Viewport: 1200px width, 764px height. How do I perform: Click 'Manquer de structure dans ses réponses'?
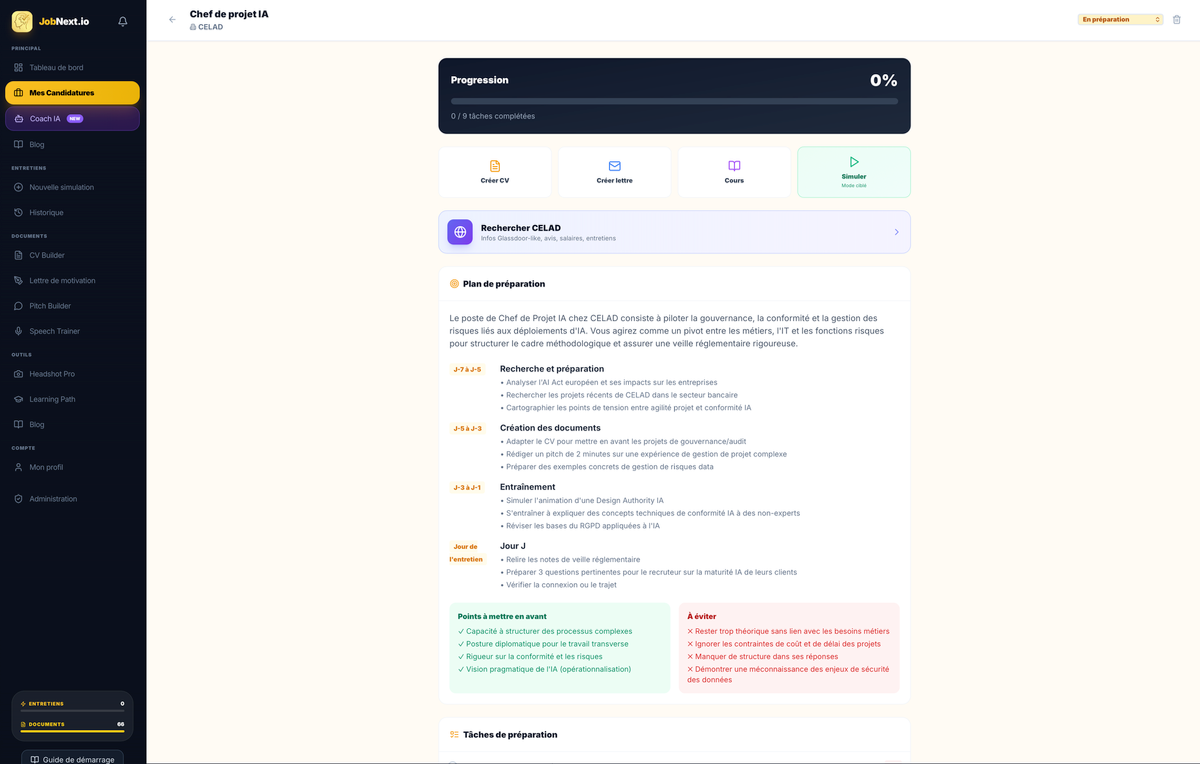(763, 657)
